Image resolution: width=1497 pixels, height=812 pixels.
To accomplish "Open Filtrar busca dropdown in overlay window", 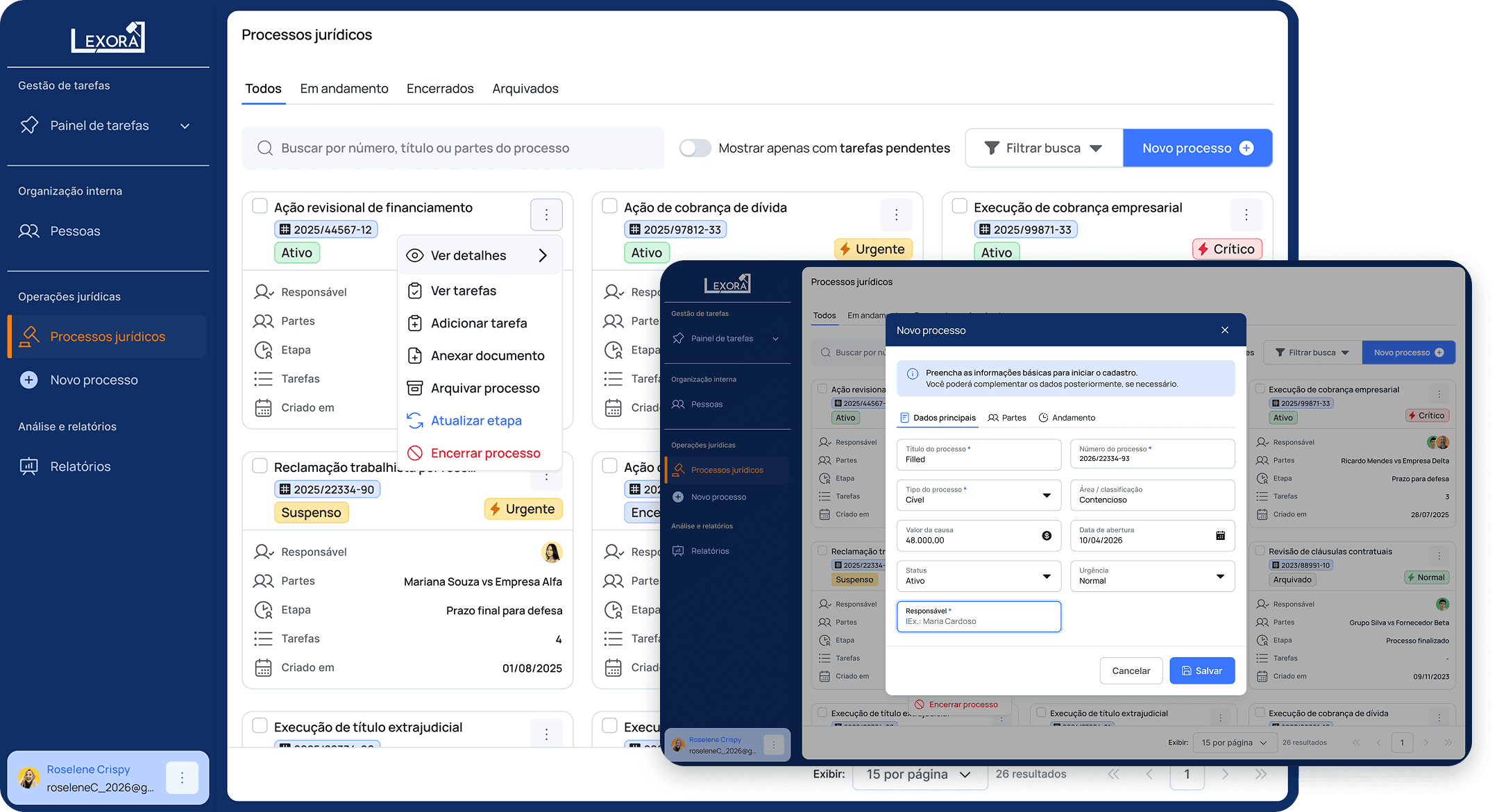I will 1312,353.
